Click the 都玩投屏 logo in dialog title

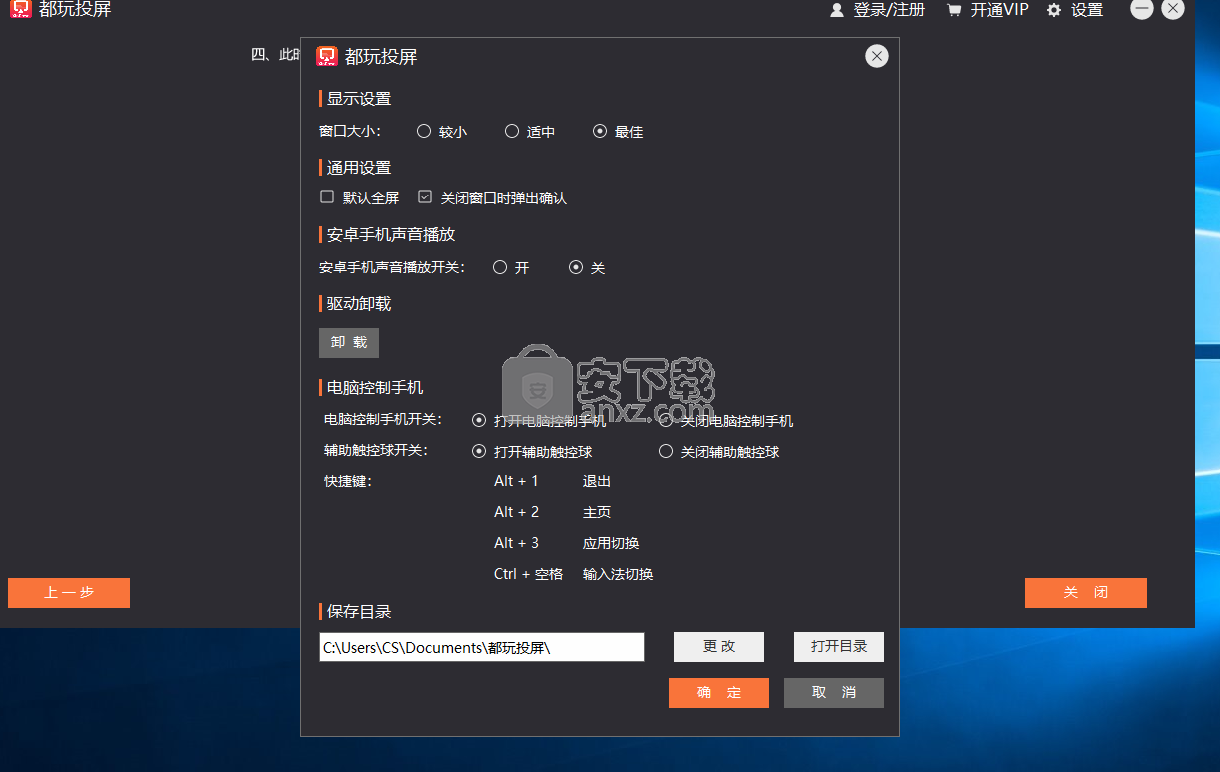(326, 57)
